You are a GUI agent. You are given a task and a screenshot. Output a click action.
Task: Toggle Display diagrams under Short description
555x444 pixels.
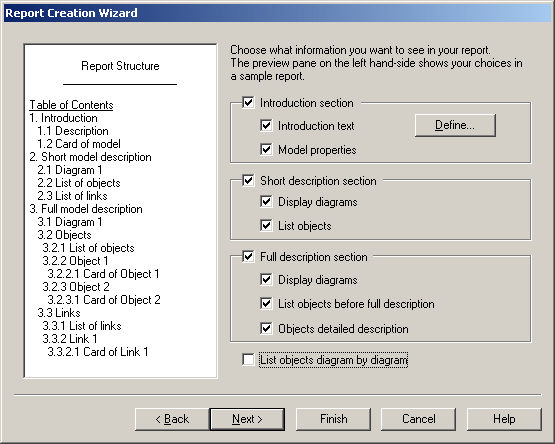pyautogui.click(x=266, y=201)
